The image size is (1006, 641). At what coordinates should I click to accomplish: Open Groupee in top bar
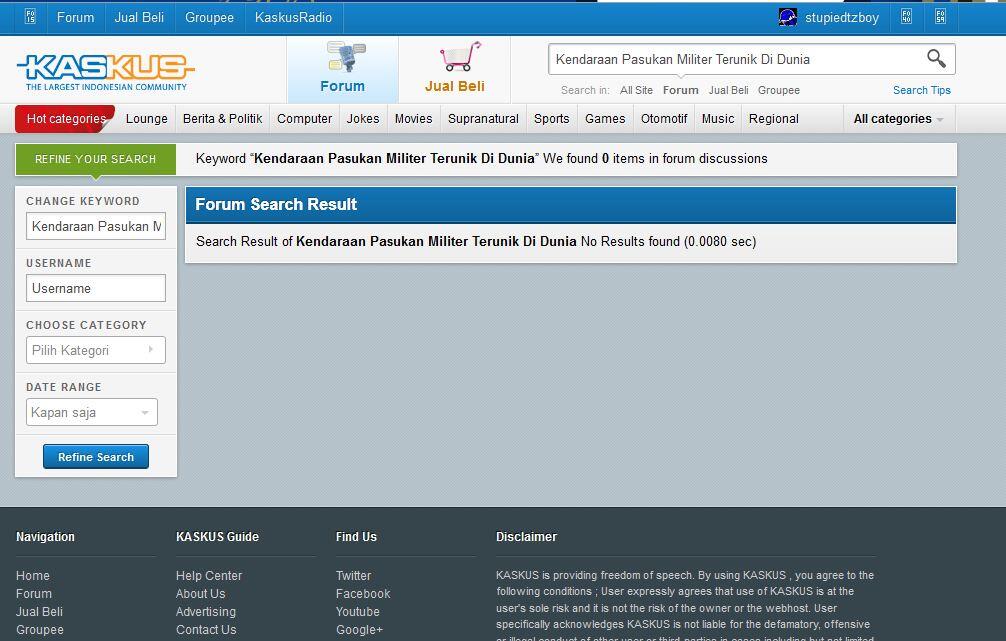pos(209,17)
